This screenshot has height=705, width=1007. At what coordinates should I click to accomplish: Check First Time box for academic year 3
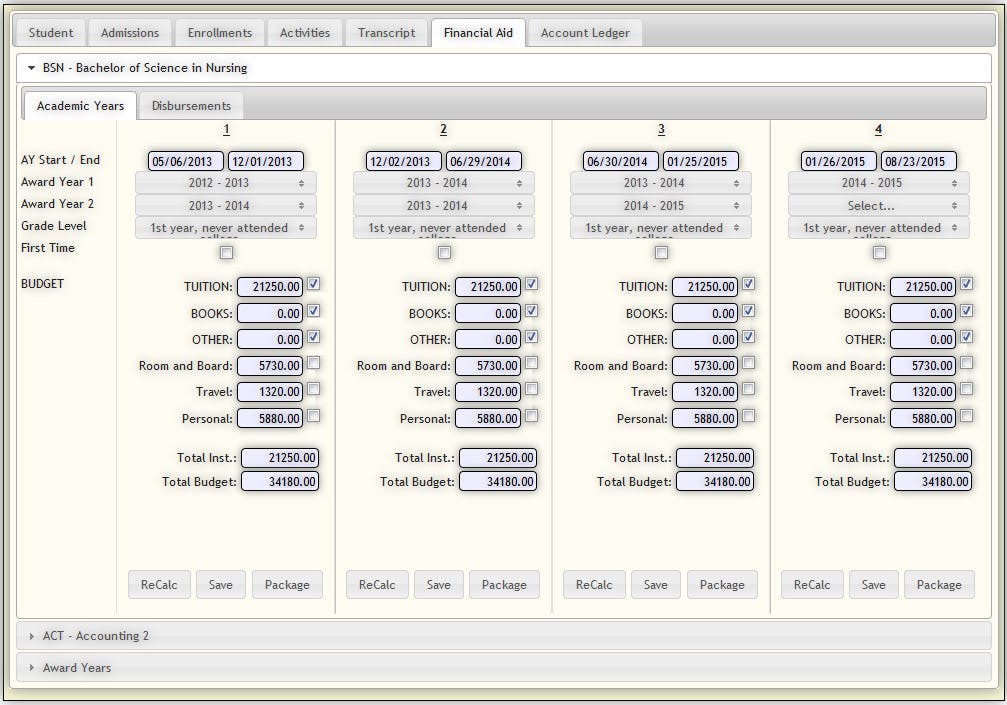[x=661, y=253]
